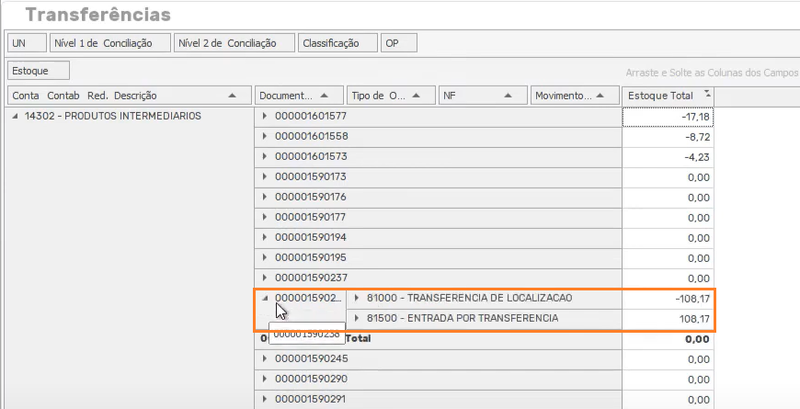Image resolution: width=800 pixels, height=409 pixels.
Task: Expand document 000001601573
Action: (x=264, y=157)
